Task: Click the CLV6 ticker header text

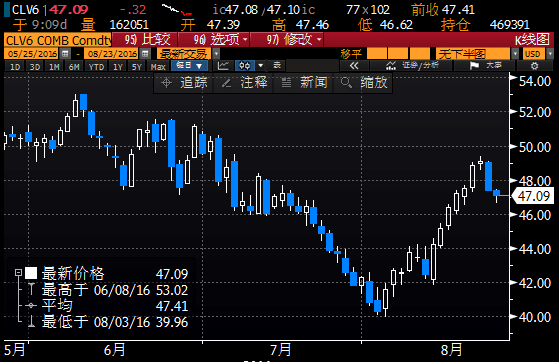Action: (25, 10)
